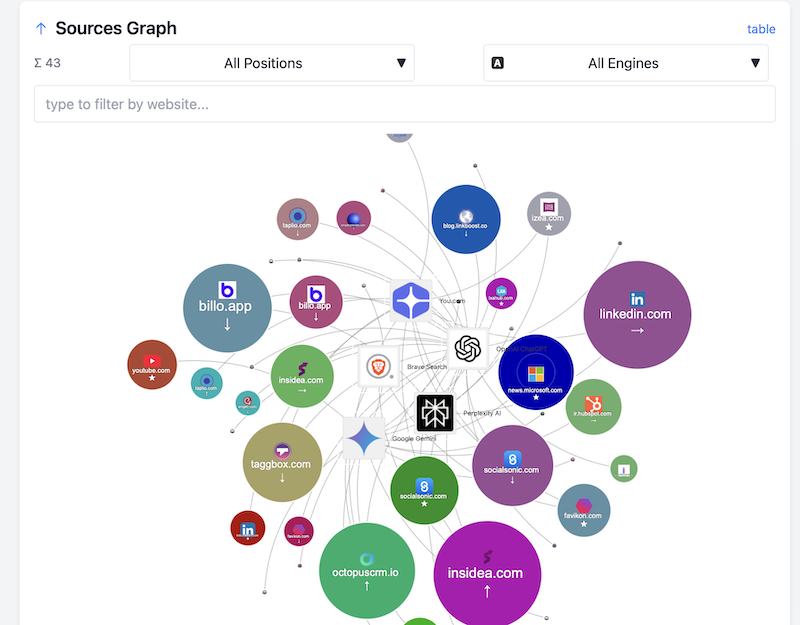Image resolution: width=800 pixels, height=625 pixels.
Task: Select the taggbox.com source bubble
Action: [x=282, y=462]
